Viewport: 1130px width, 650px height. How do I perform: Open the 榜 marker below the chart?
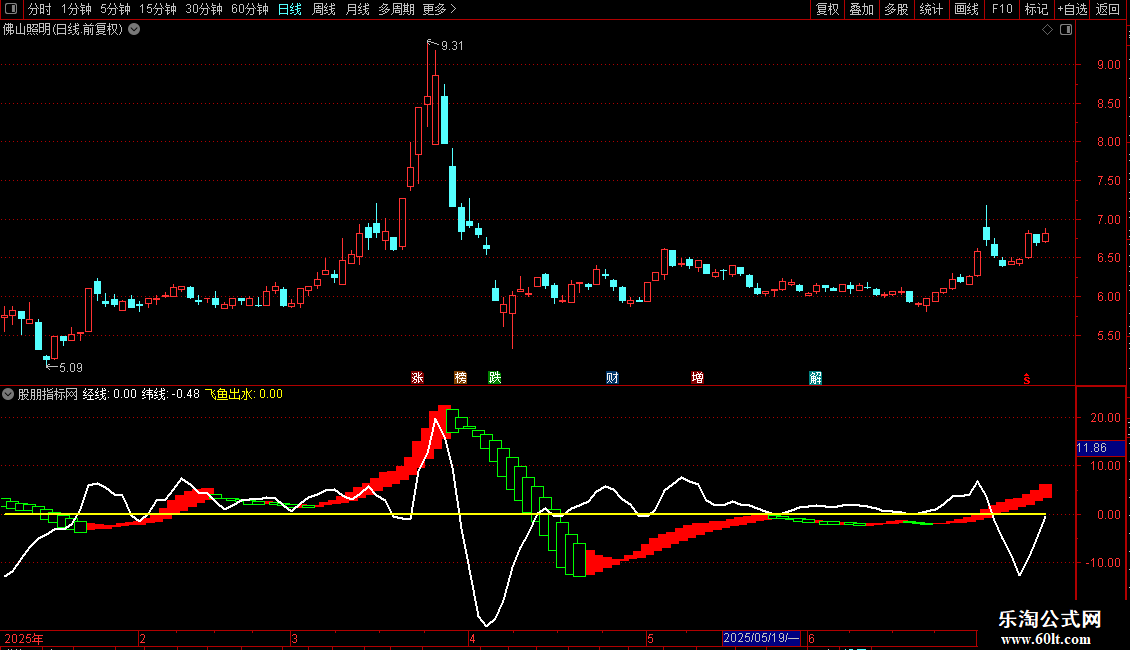pos(461,378)
